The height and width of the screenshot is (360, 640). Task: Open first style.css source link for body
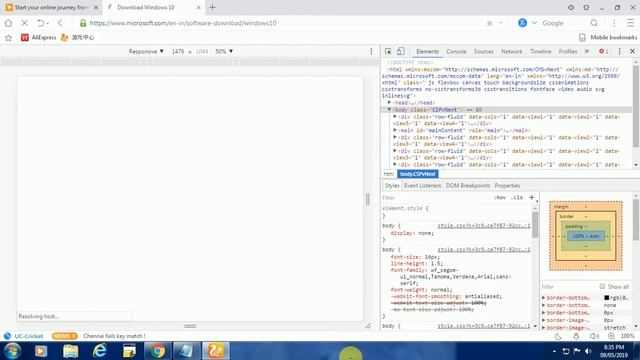[x=484, y=226]
